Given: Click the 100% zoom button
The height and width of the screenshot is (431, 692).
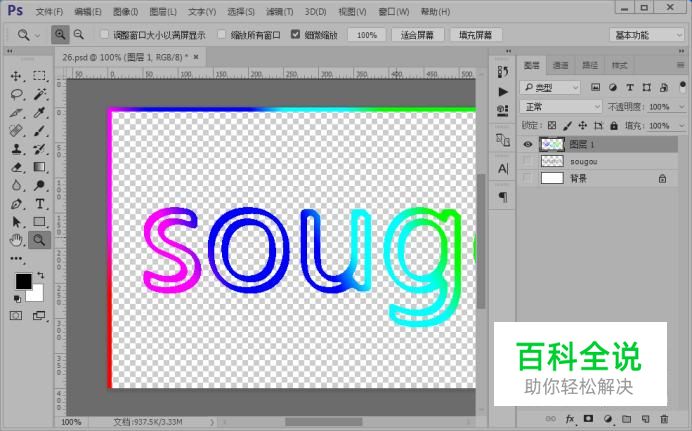Looking at the screenshot, I should (x=366, y=35).
